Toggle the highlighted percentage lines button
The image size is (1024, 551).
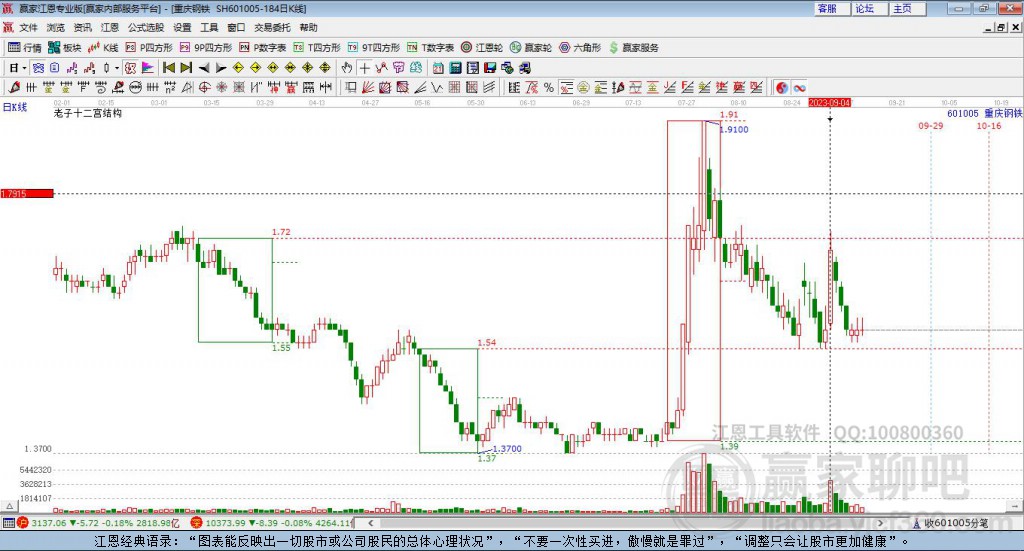[x=566, y=87]
